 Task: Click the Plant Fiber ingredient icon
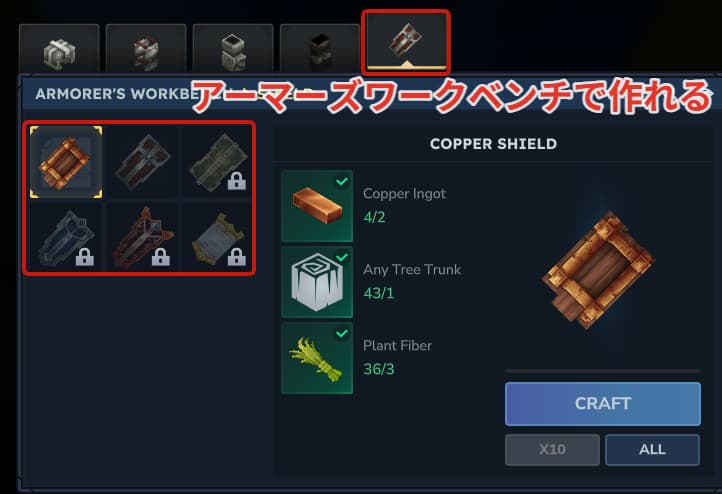pyautogui.click(x=317, y=358)
